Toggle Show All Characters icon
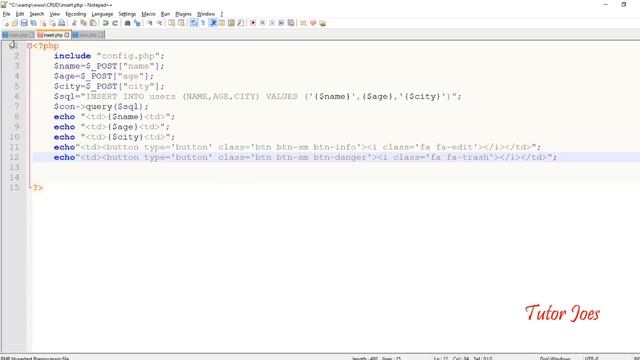Screen dimensions: 640x360 pyautogui.click(x=203, y=23)
